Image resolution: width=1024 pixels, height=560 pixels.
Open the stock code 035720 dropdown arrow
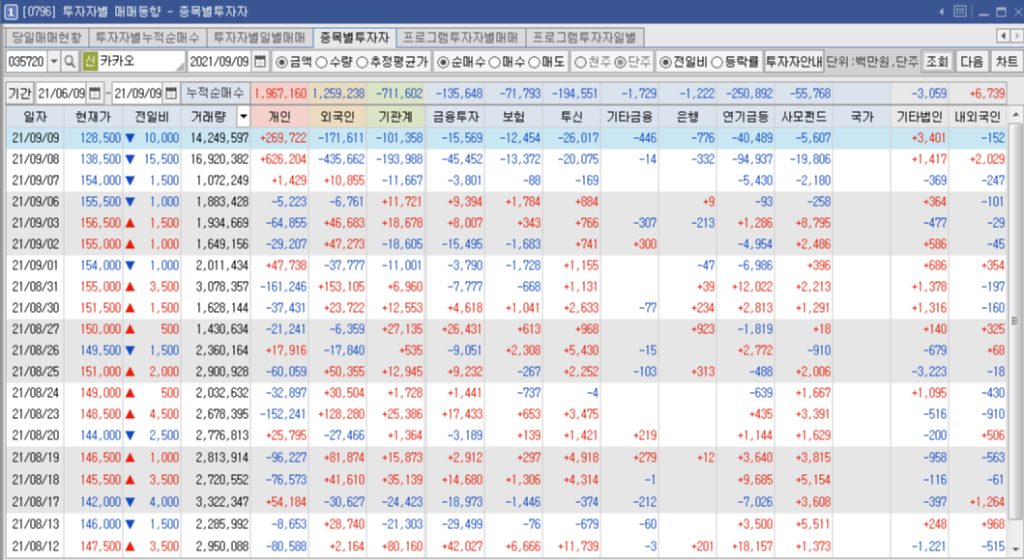pos(54,61)
